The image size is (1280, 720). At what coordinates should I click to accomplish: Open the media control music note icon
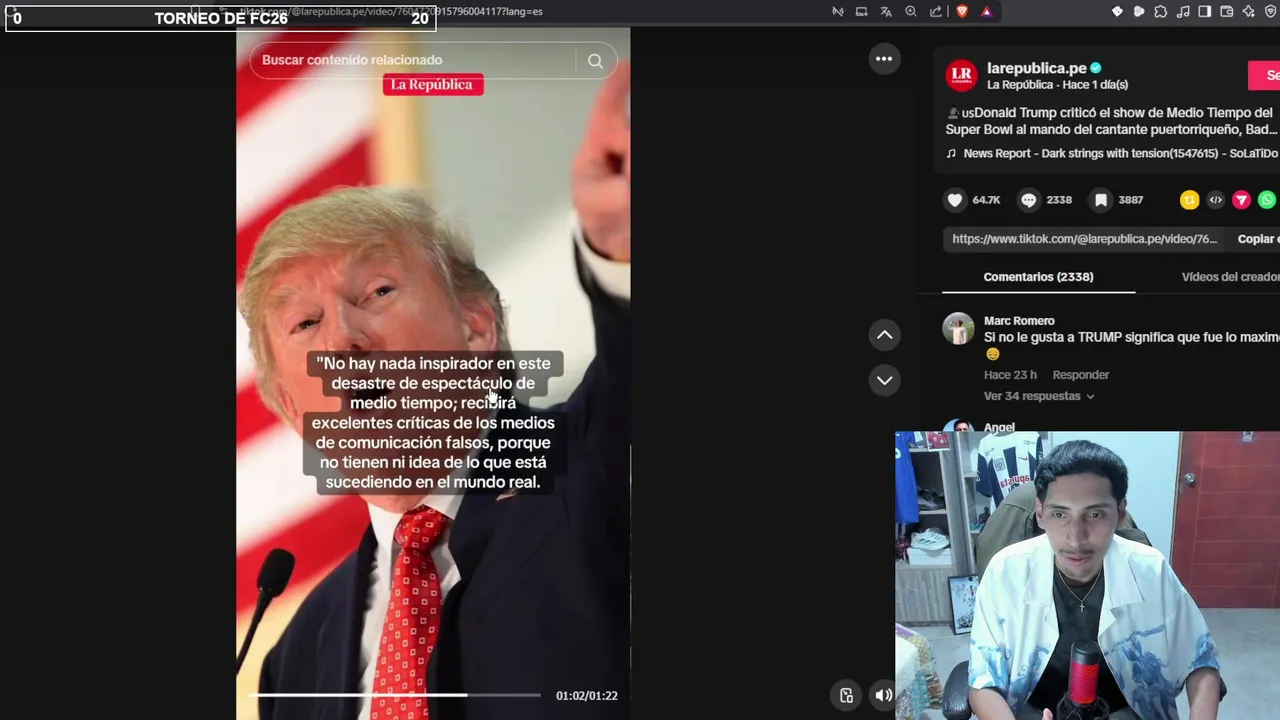click(1183, 11)
